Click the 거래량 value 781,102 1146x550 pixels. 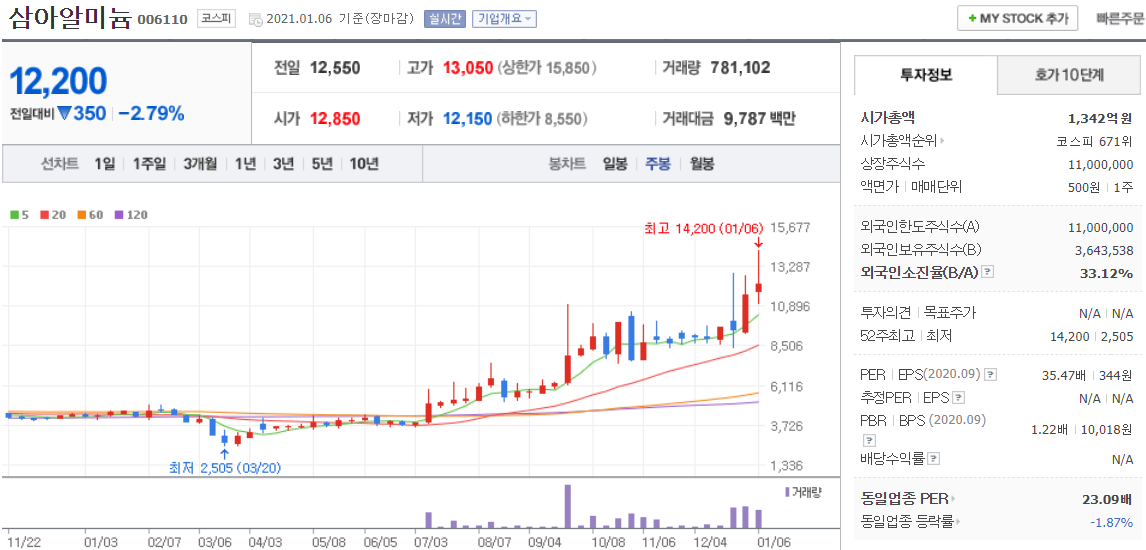coord(740,68)
